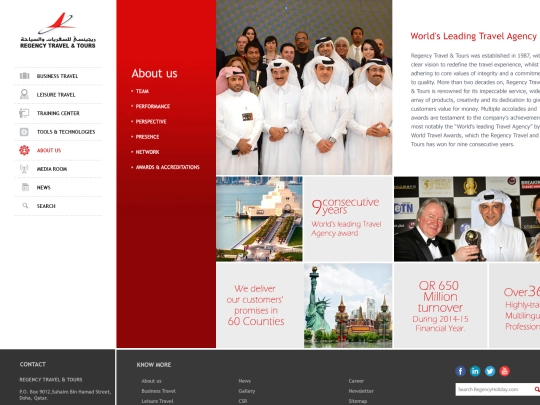This screenshot has width=540, height=405.
Task: Click the 60 Counties promise tile
Action: (x=260, y=306)
